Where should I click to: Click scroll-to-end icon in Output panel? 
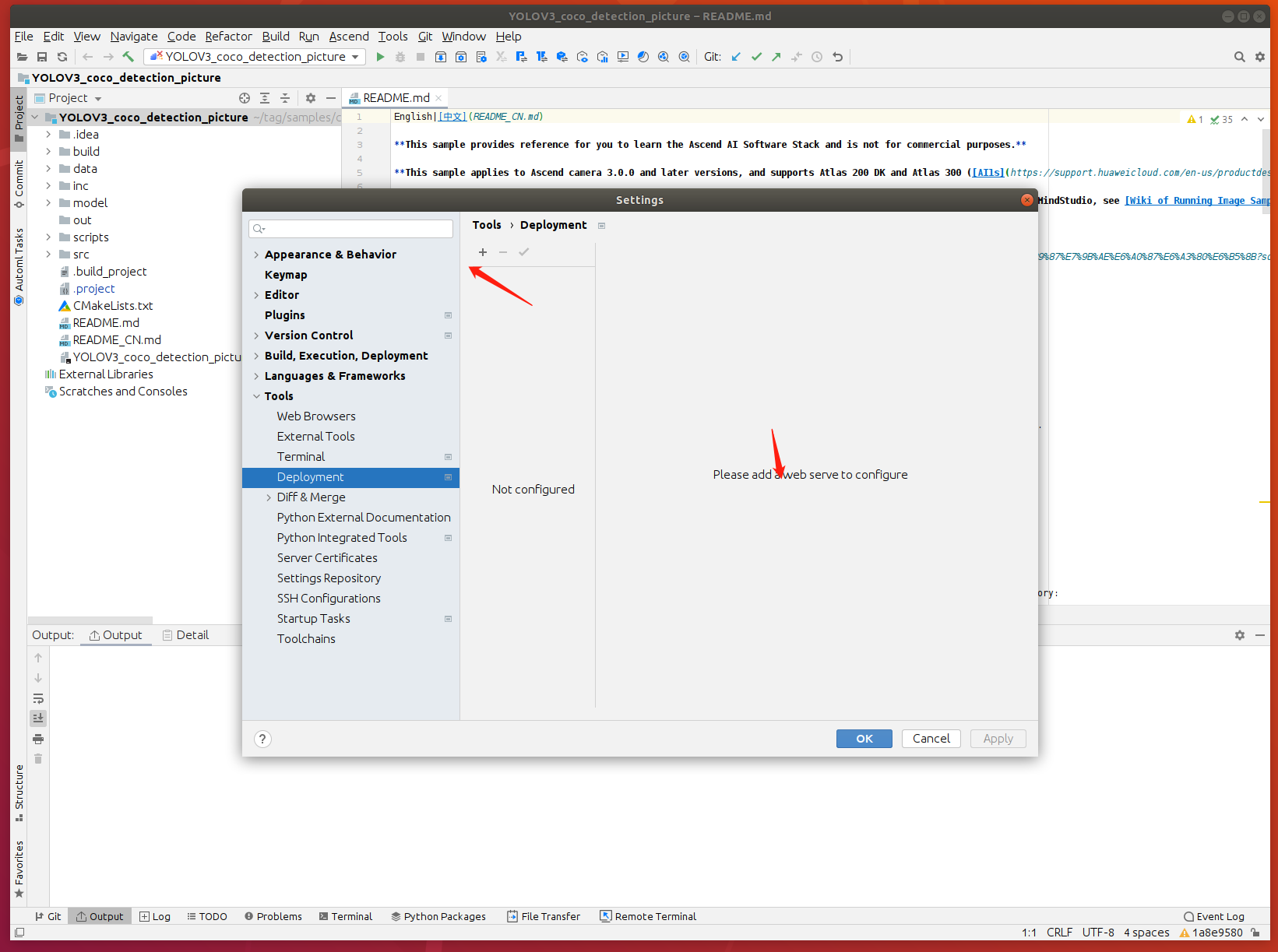(x=38, y=718)
